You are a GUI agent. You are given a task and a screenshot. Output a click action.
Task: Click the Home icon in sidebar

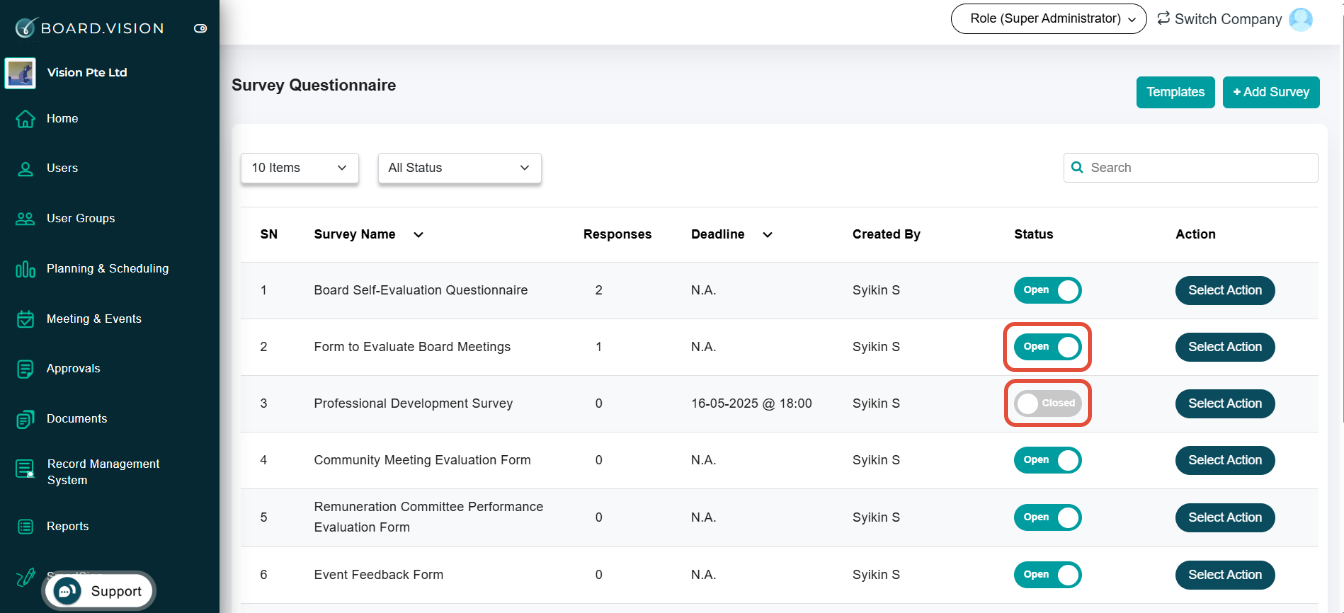(x=26, y=119)
